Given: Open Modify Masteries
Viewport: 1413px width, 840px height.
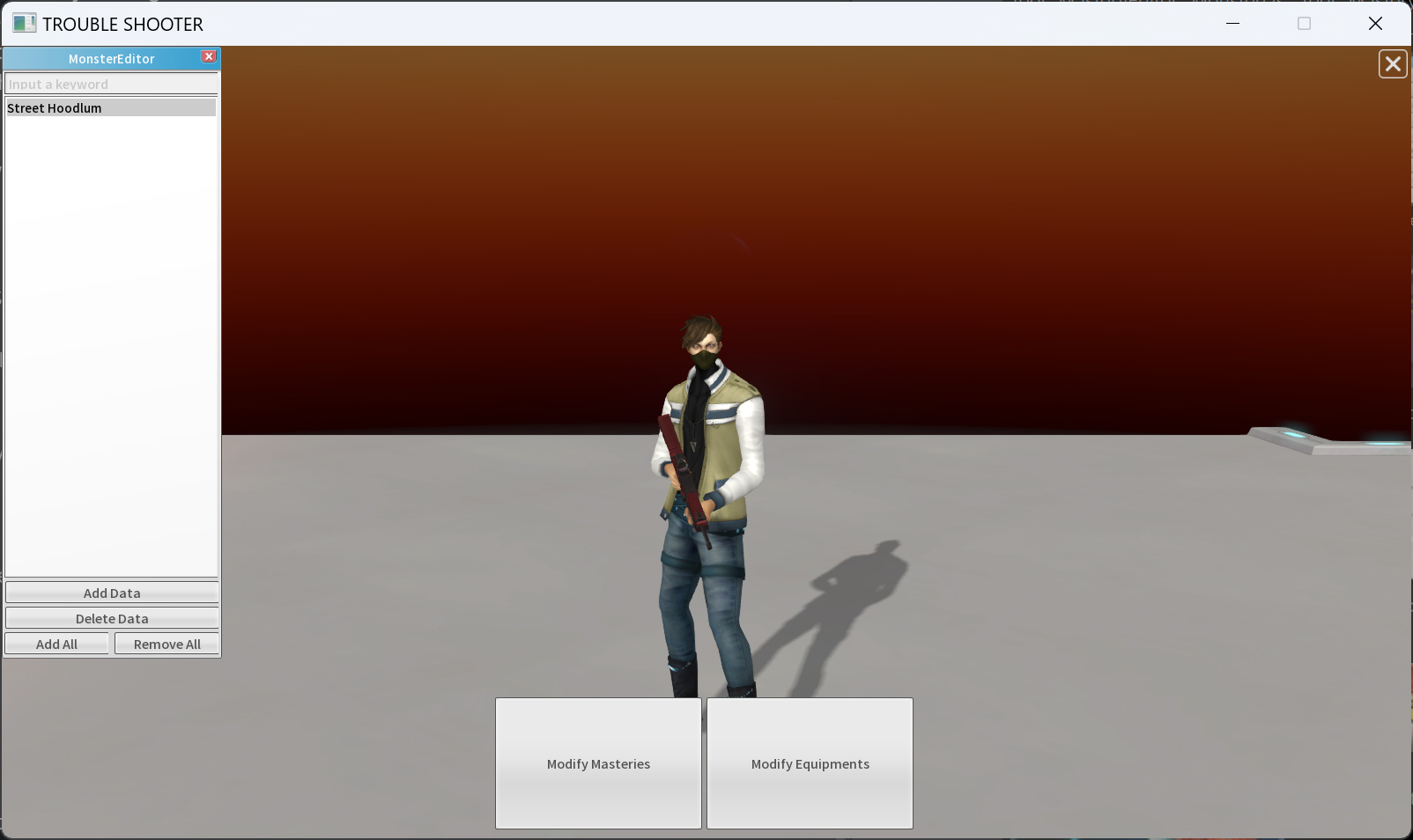Looking at the screenshot, I should pos(598,763).
